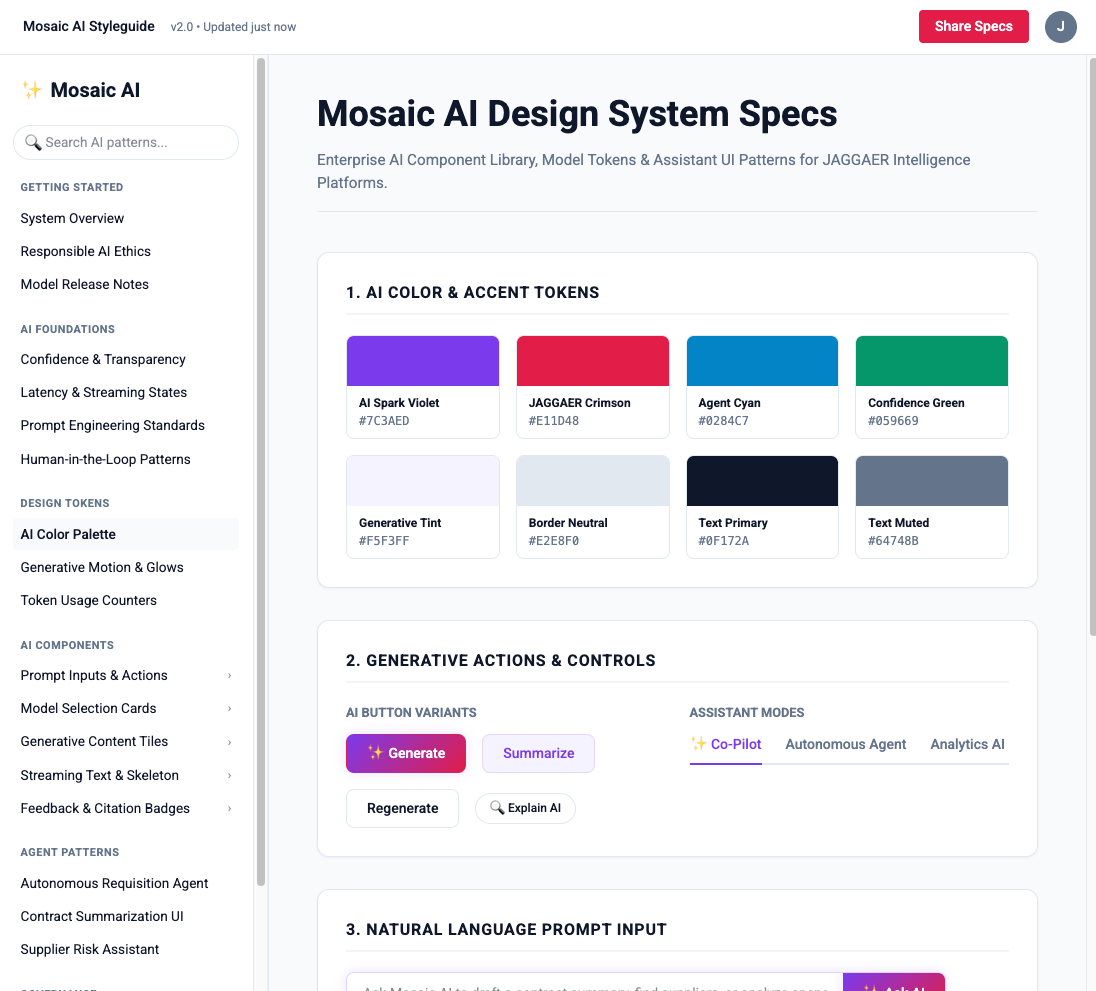Click the v2.0 Updated just now text
The width and height of the screenshot is (1096, 991).
[x=233, y=27]
